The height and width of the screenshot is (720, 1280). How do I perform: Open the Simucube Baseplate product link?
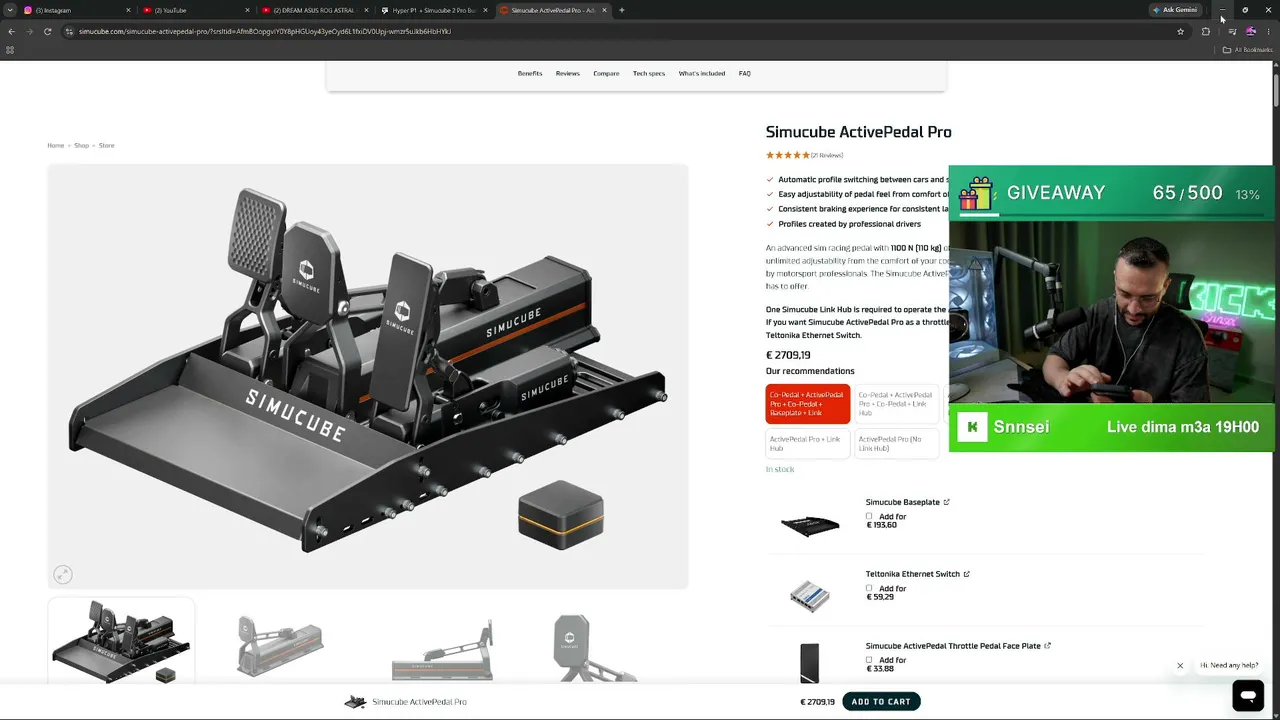click(x=902, y=502)
